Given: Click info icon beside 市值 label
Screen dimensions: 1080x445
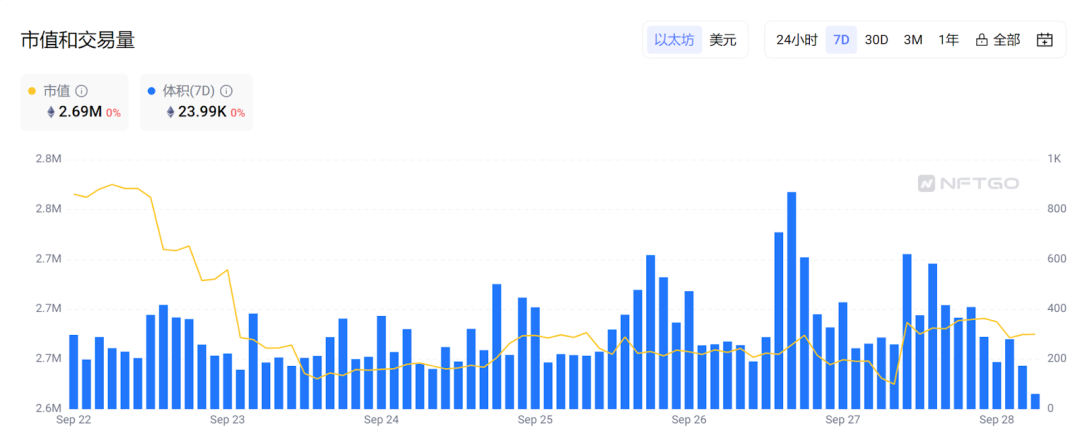Looking at the screenshot, I should (81, 91).
